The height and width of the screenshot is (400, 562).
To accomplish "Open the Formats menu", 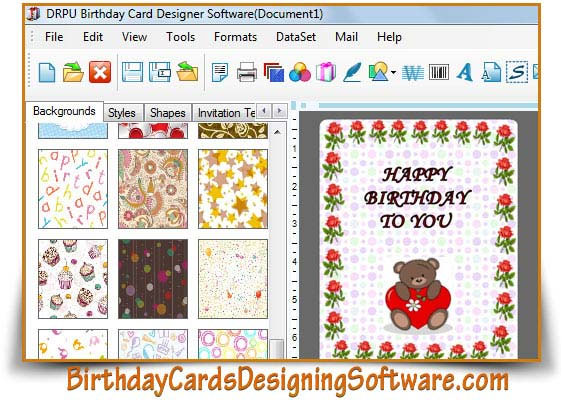I will pyautogui.click(x=235, y=37).
